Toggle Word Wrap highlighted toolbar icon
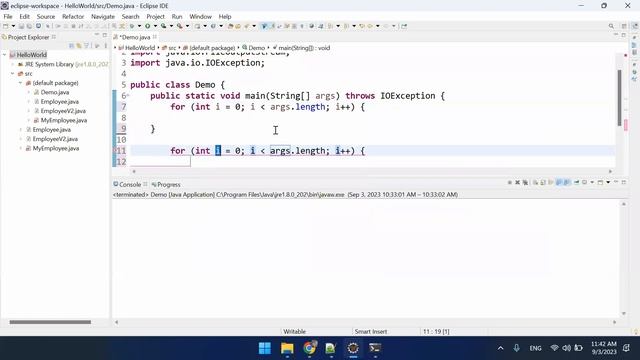The image size is (640, 360). click(264, 26)
